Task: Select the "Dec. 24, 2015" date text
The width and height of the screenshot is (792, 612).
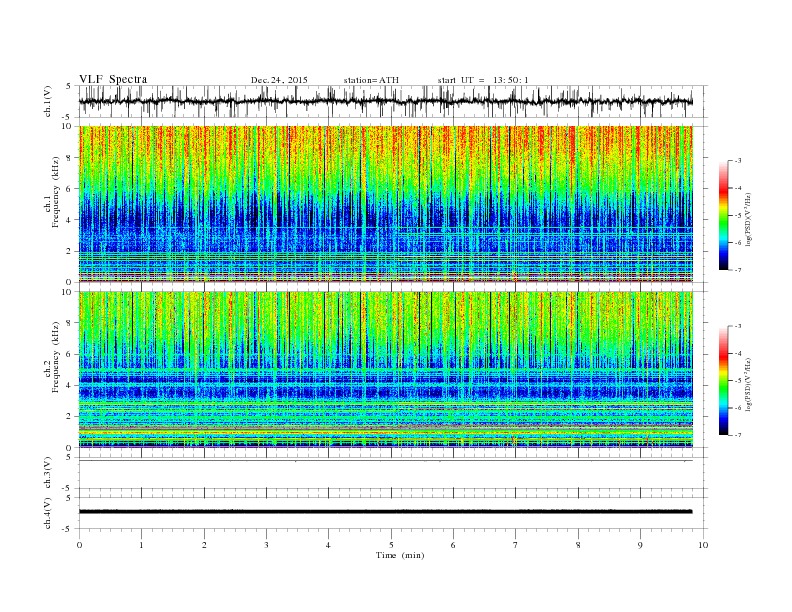Action: pos(279,80)
